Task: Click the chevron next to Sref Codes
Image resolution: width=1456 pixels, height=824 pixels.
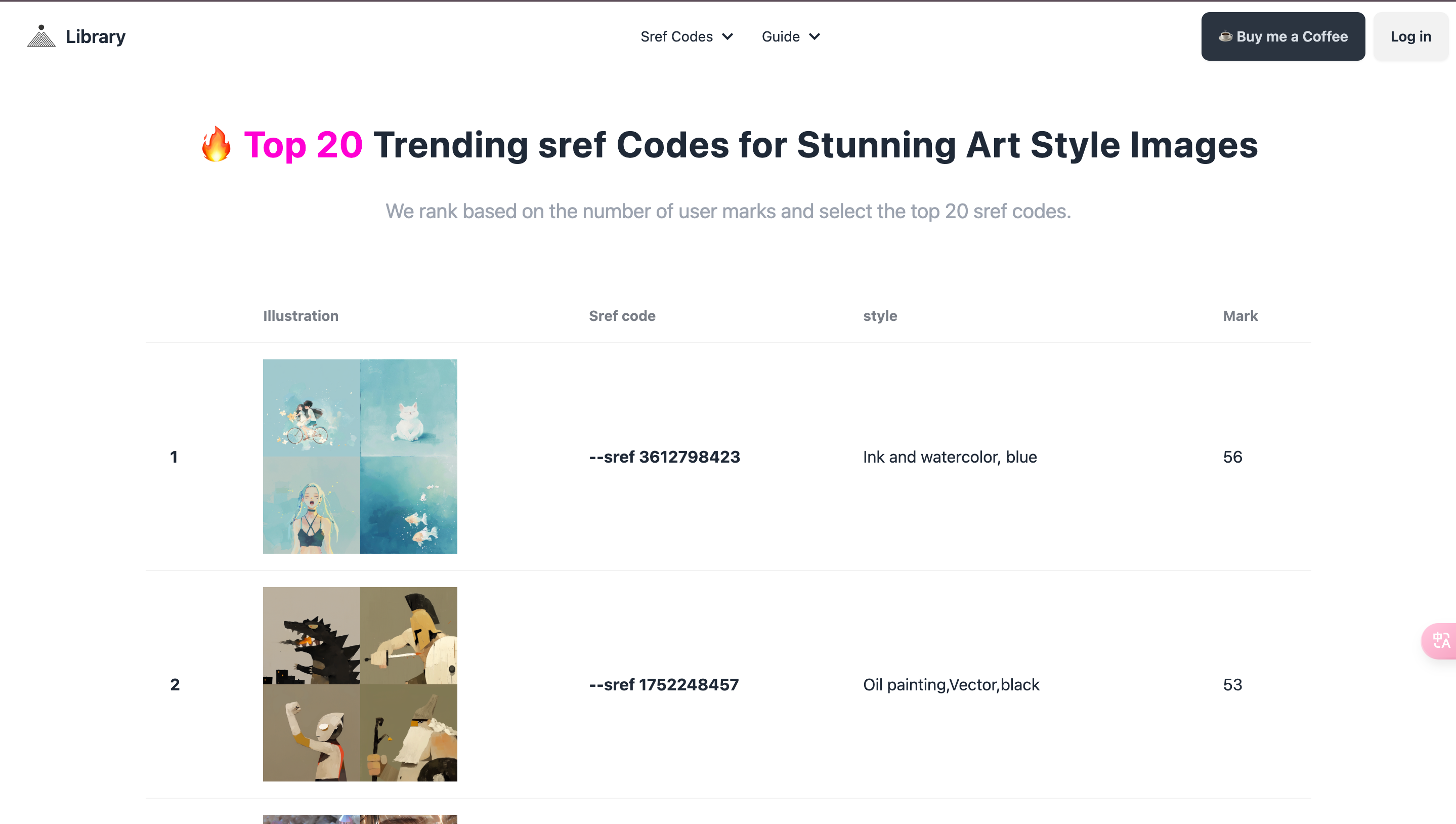Action: pos(727,36)
